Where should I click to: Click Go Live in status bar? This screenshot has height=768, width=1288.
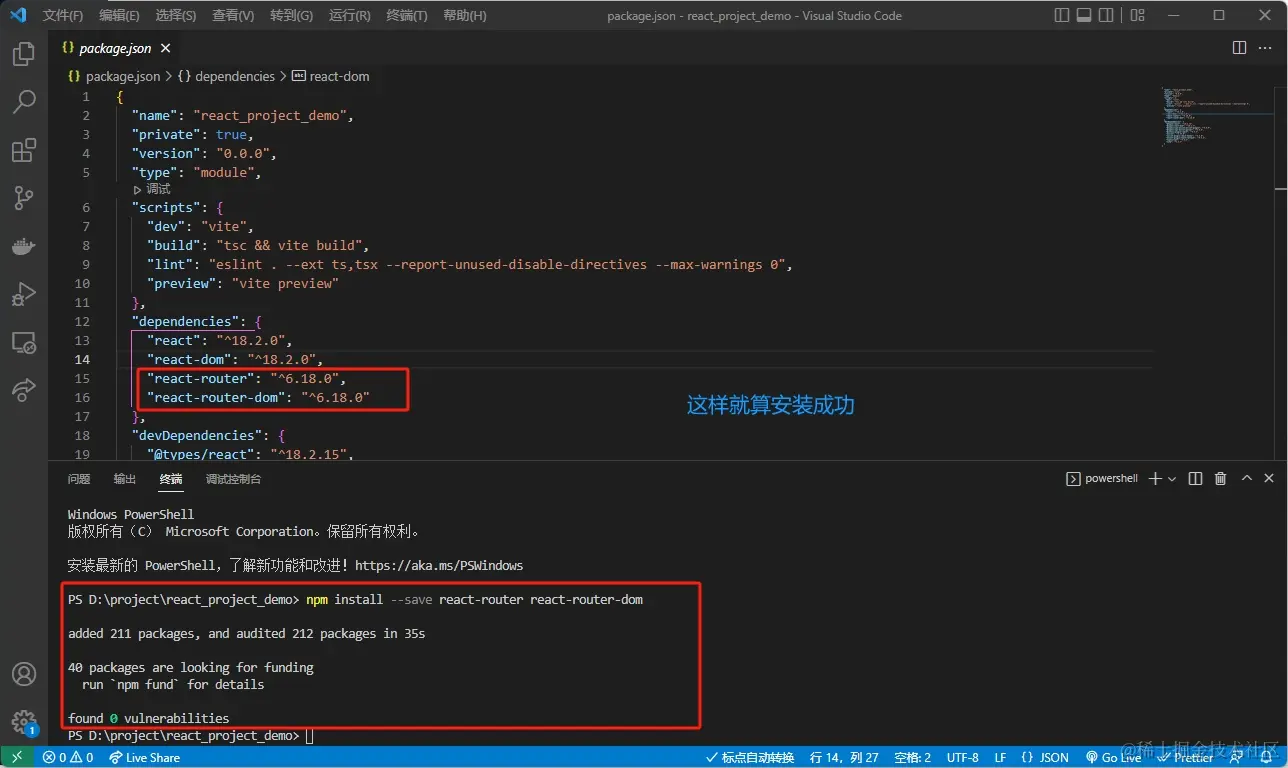pyautogui.click(x=1113, y=757)
